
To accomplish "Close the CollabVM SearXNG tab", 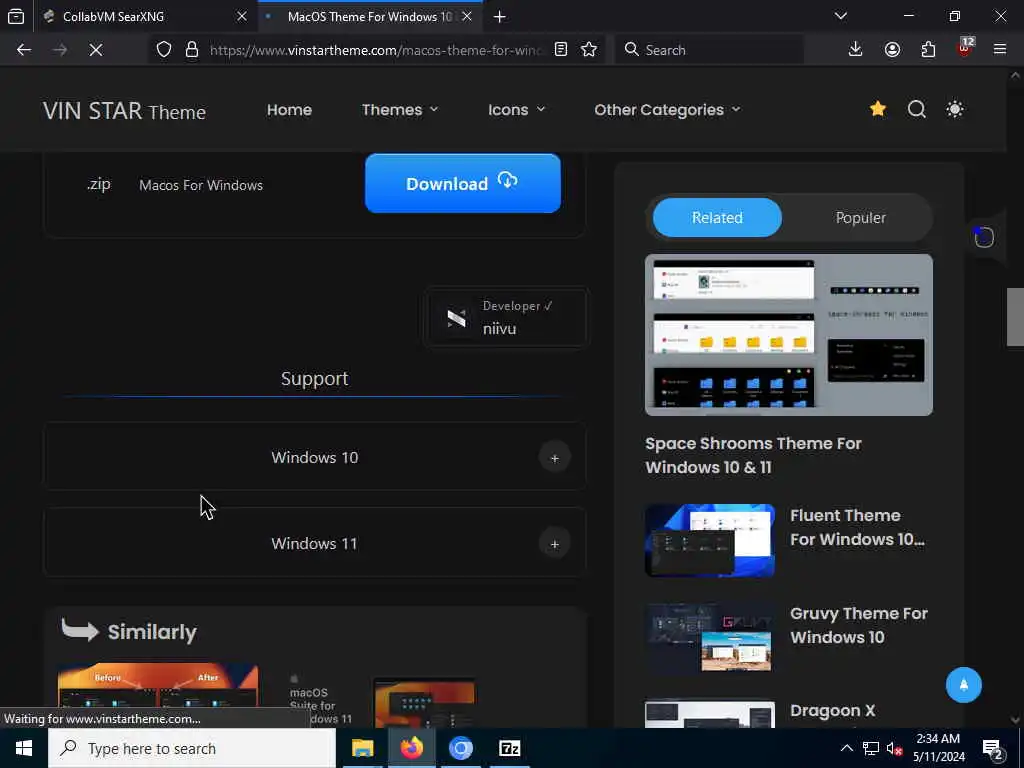I will (x=242, y=16).
